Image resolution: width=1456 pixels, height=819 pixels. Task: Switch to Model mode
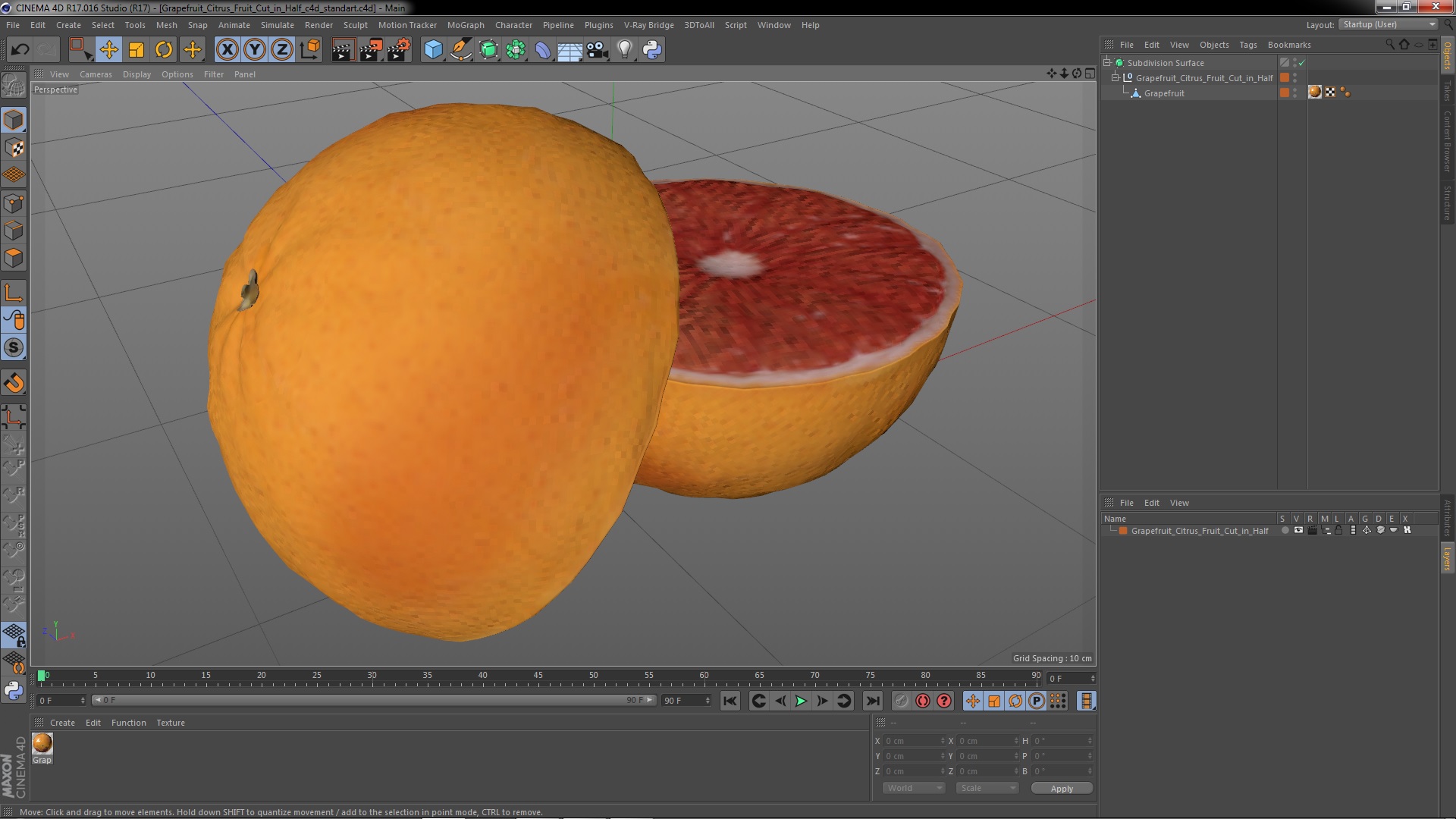click(x=14, y=120)
